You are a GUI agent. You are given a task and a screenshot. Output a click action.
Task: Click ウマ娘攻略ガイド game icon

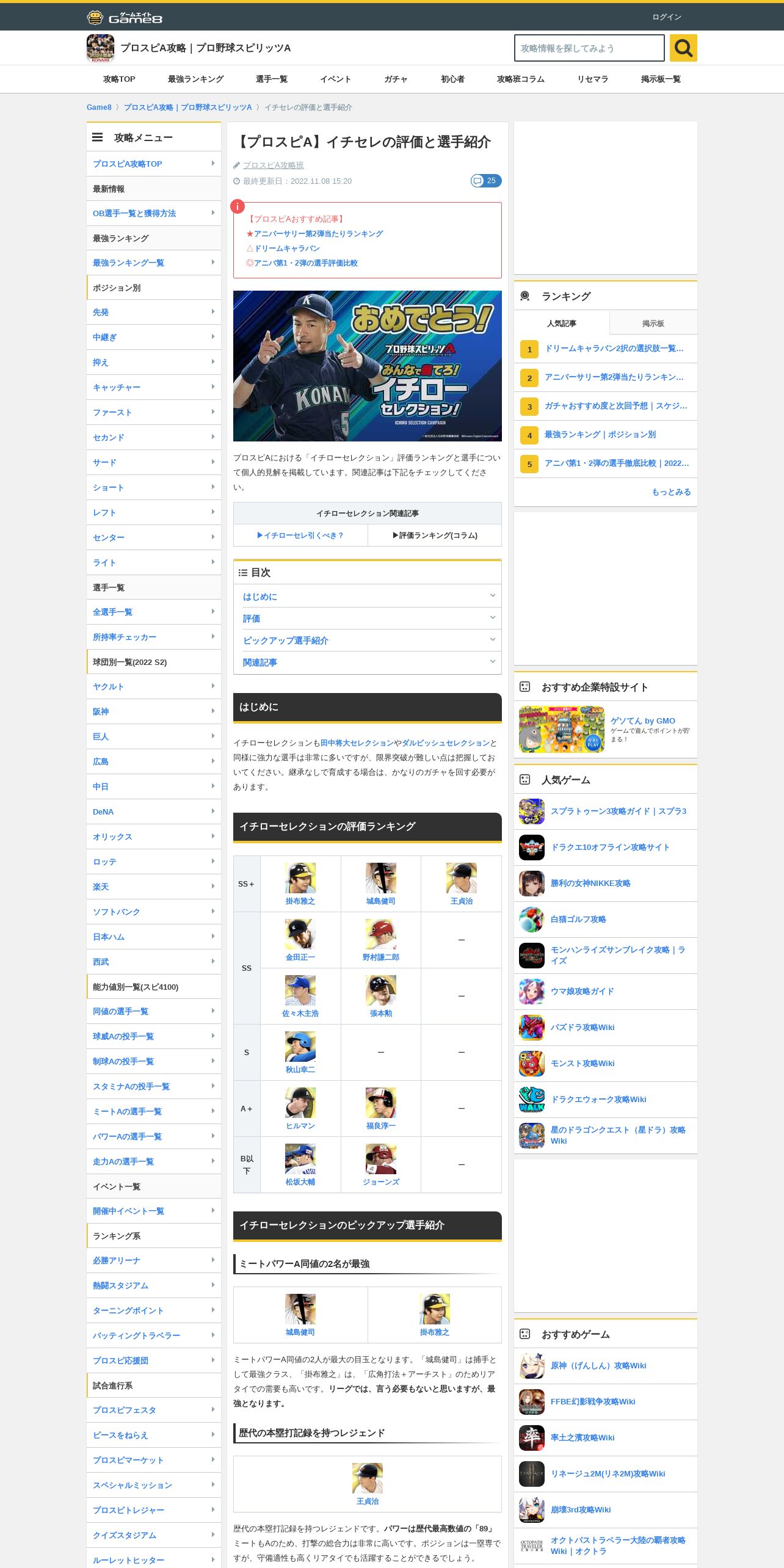[x=532, y=992]
